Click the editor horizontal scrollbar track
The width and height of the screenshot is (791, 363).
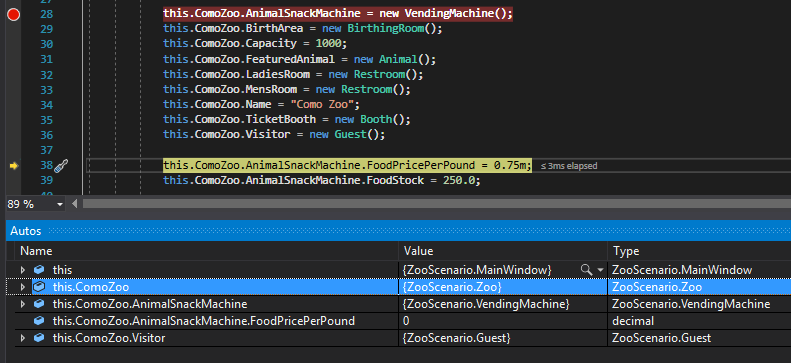pyautogui.click(x=437, y=204)
